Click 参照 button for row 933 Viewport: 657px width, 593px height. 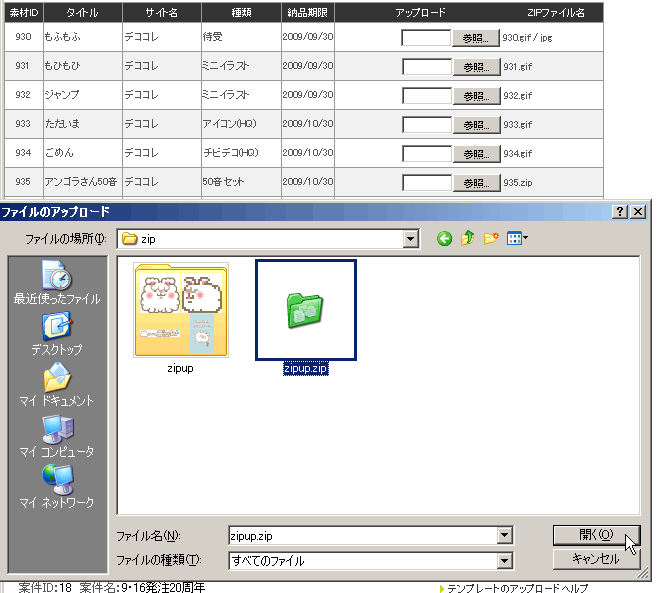point(476,125)
